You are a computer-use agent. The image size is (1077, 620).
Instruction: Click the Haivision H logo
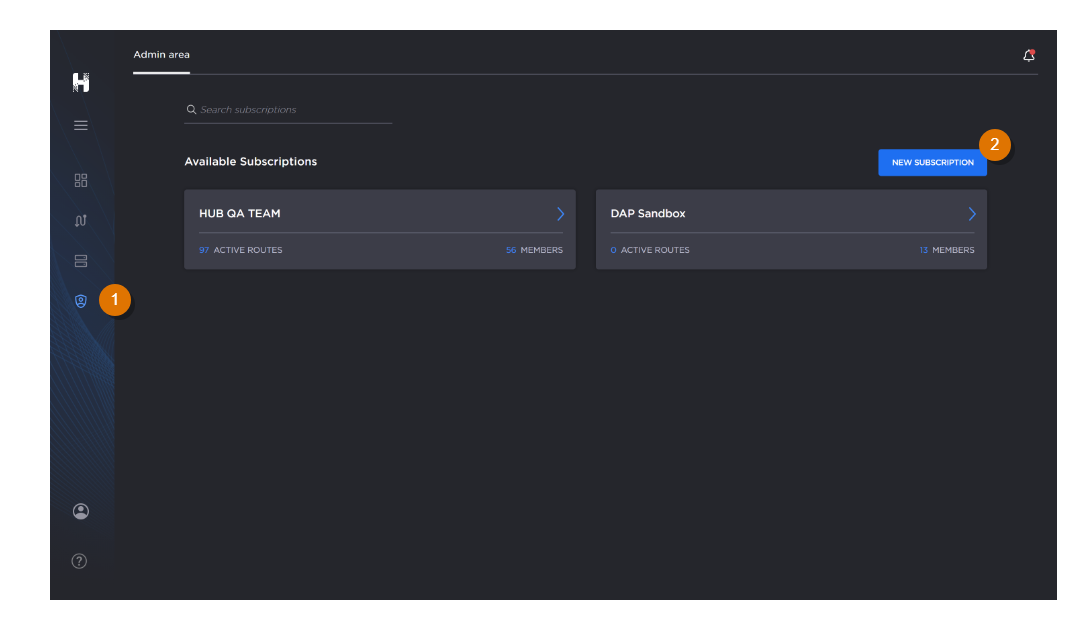point(81,83)
